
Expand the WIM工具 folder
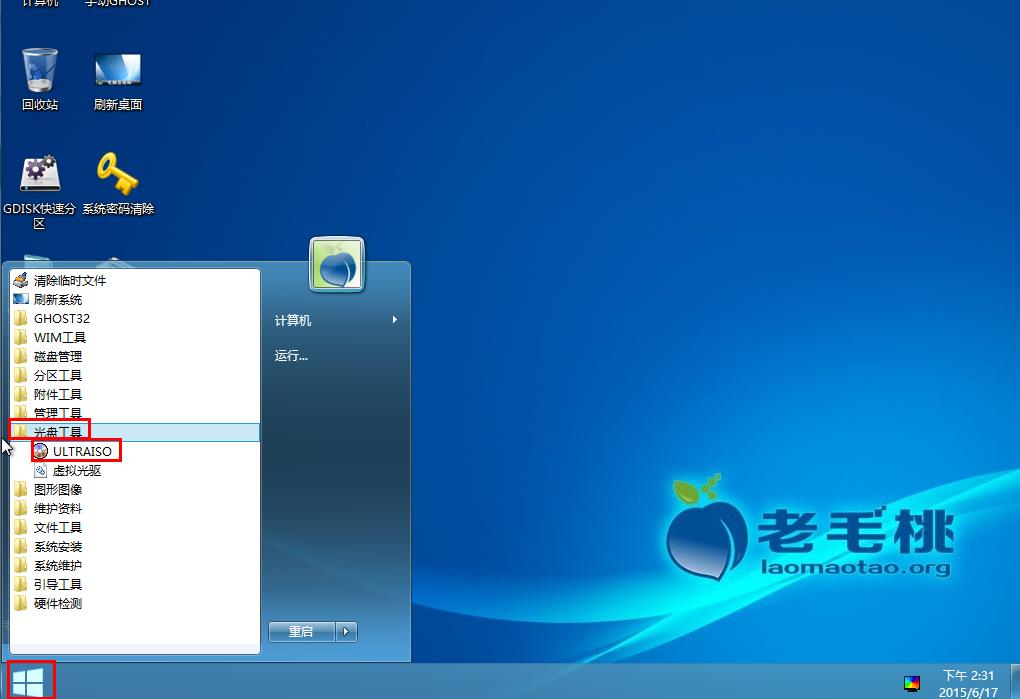pyautogui.click(x=60, y=337)
